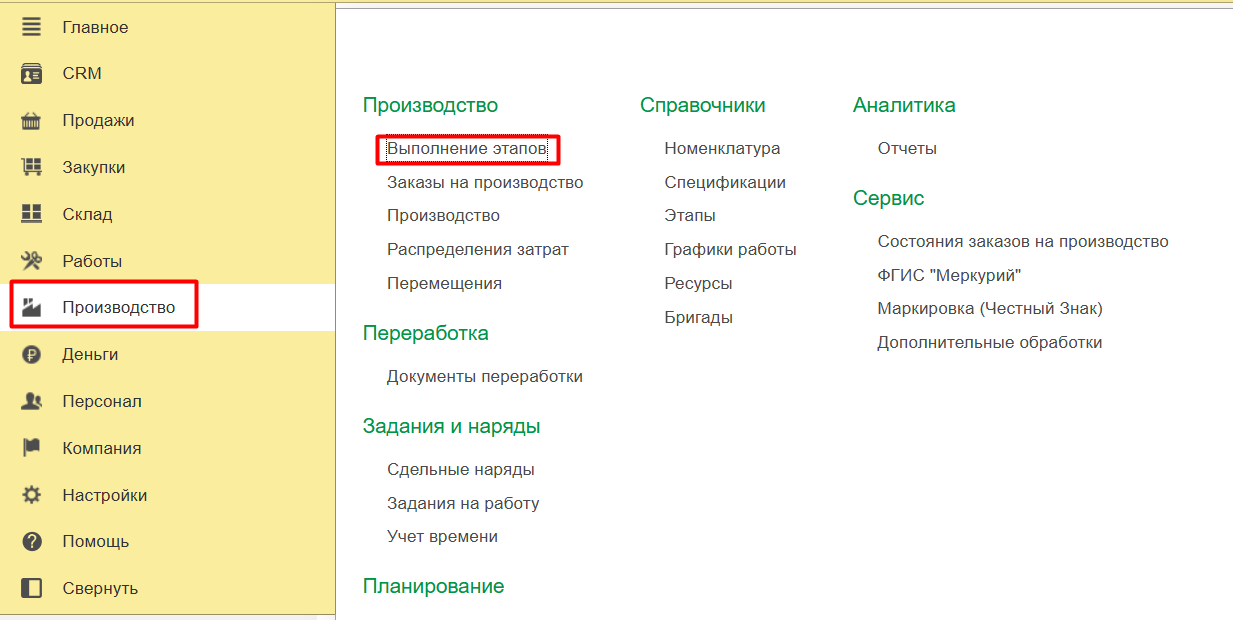
Task: Open Сдельные наряды
Action: [461, 470]
